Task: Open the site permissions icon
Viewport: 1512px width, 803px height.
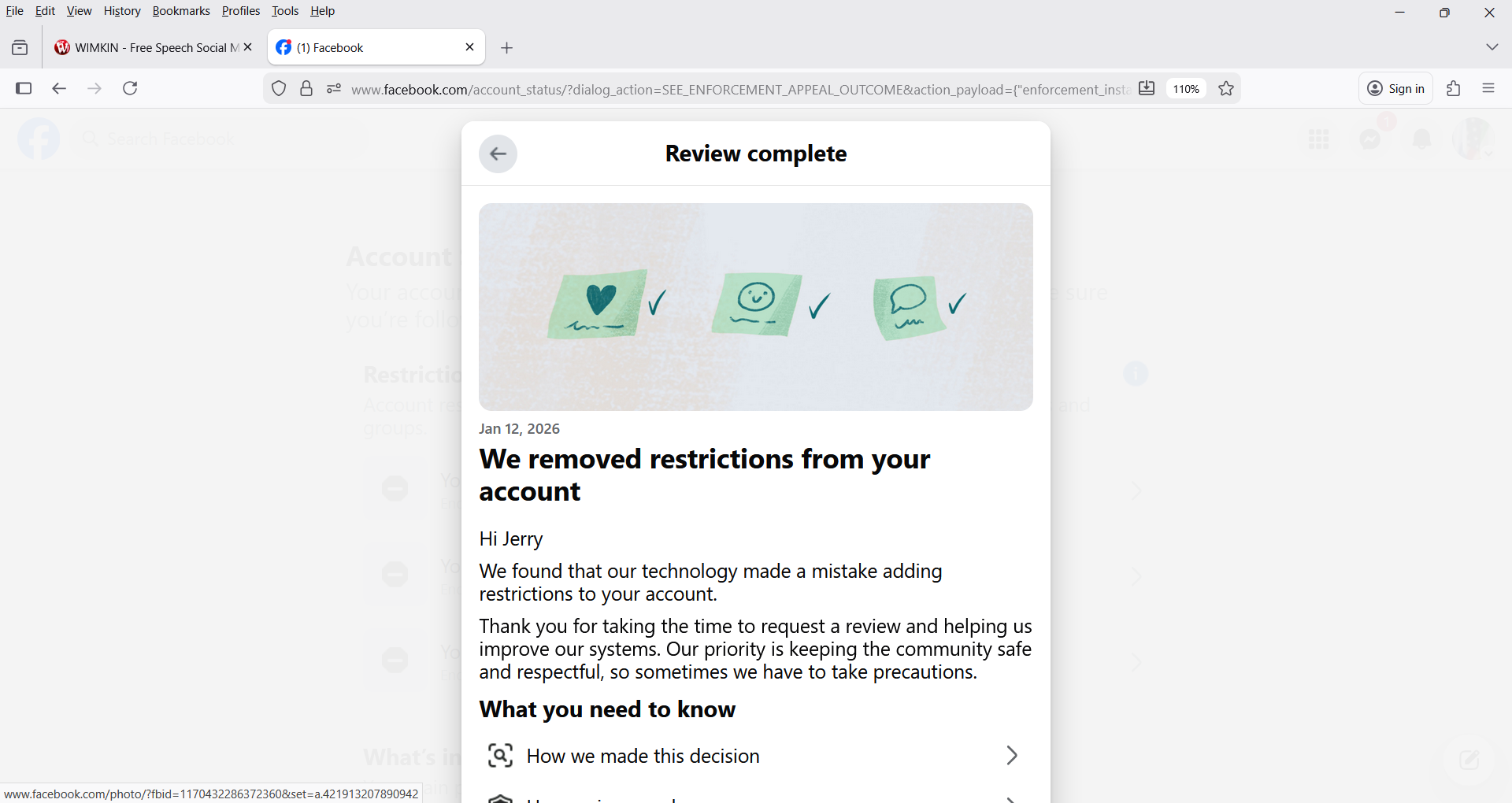Action: click(334, 88)
